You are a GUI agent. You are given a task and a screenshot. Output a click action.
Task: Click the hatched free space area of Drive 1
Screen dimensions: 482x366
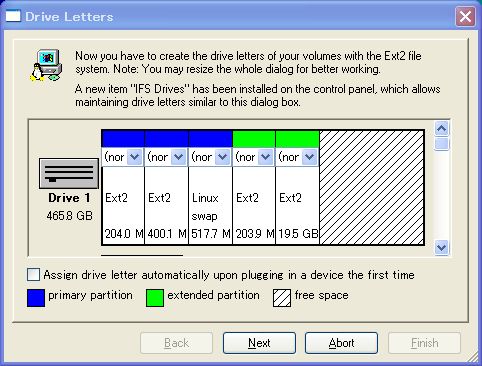tap(371, 187)
